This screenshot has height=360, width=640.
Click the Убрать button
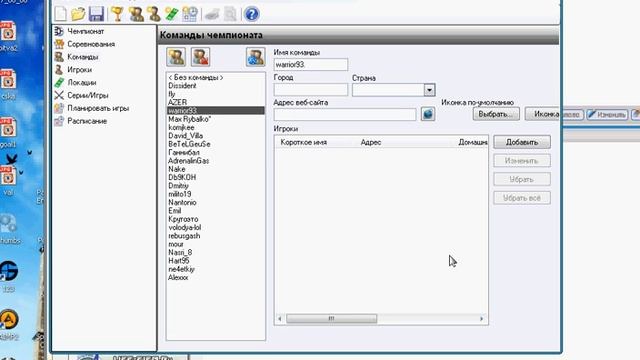tap(522, 179)
